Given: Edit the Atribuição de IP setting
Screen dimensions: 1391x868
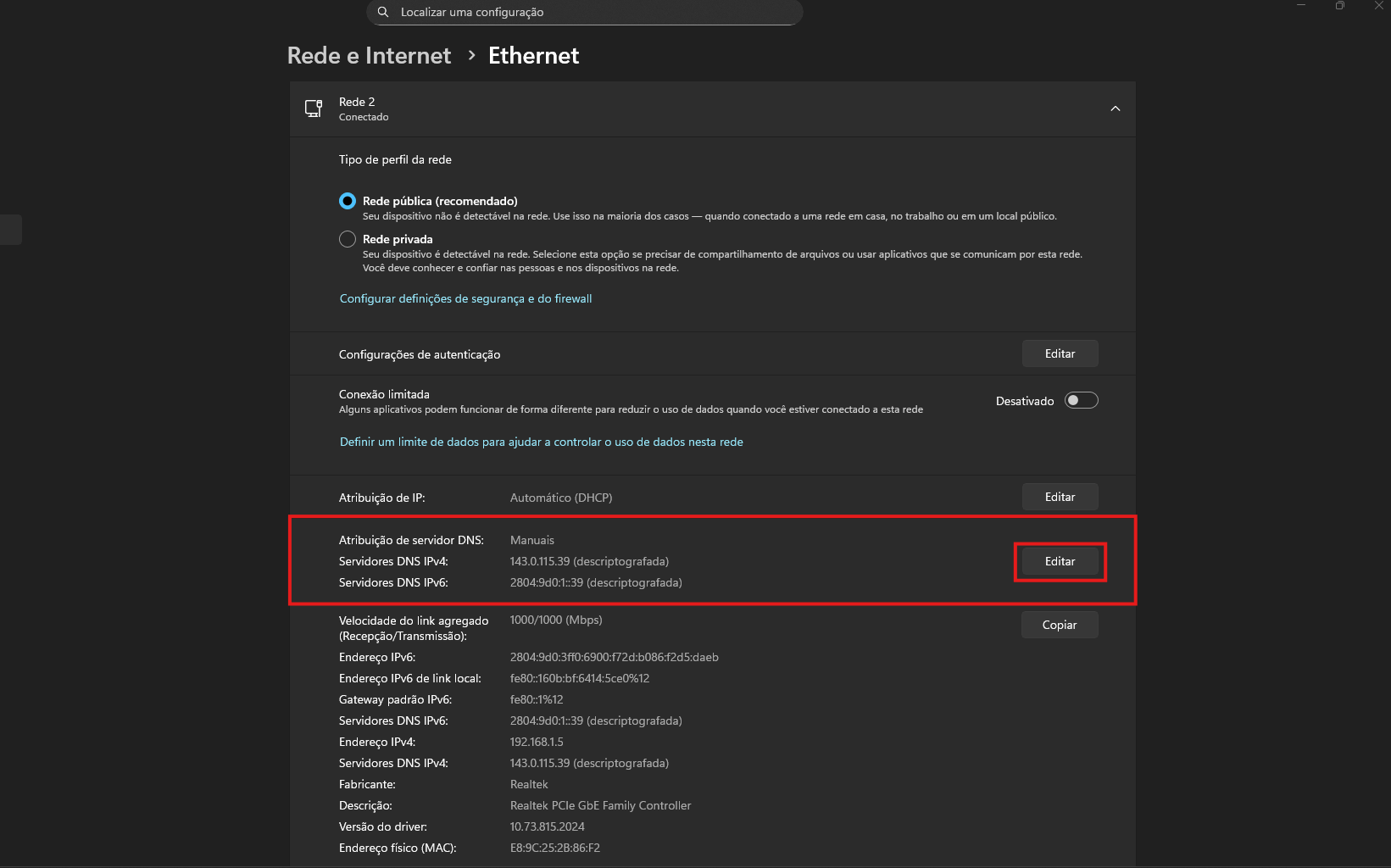Looking at the screenshot, I should point(1060,497).
